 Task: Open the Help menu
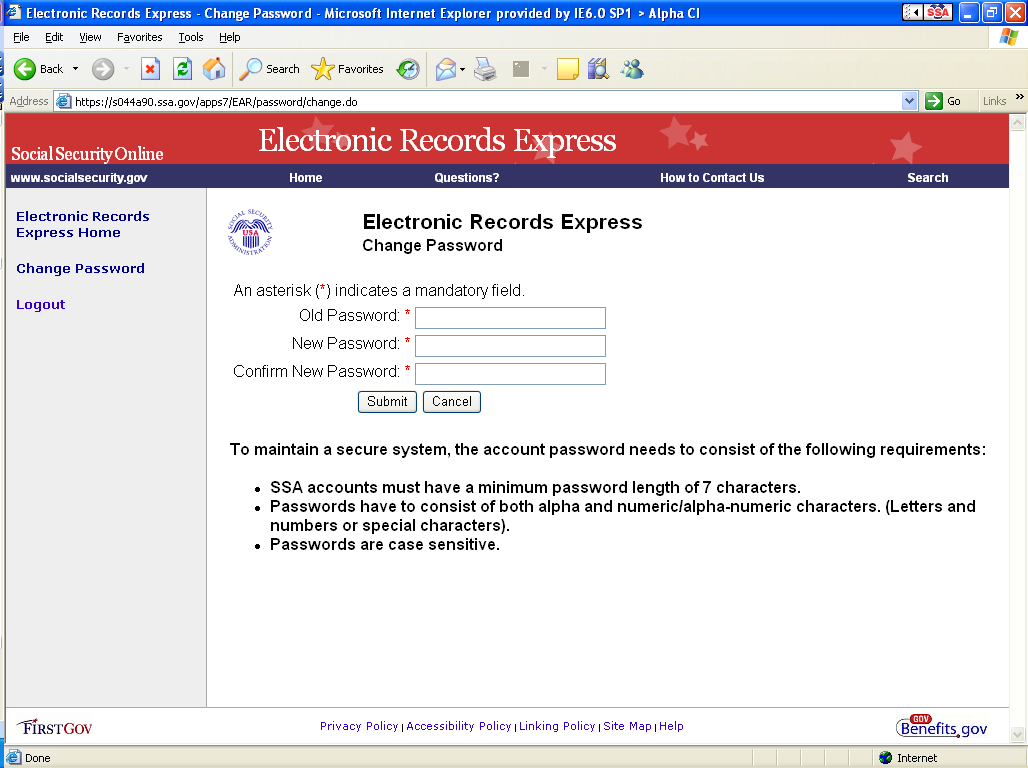(229, 37)
